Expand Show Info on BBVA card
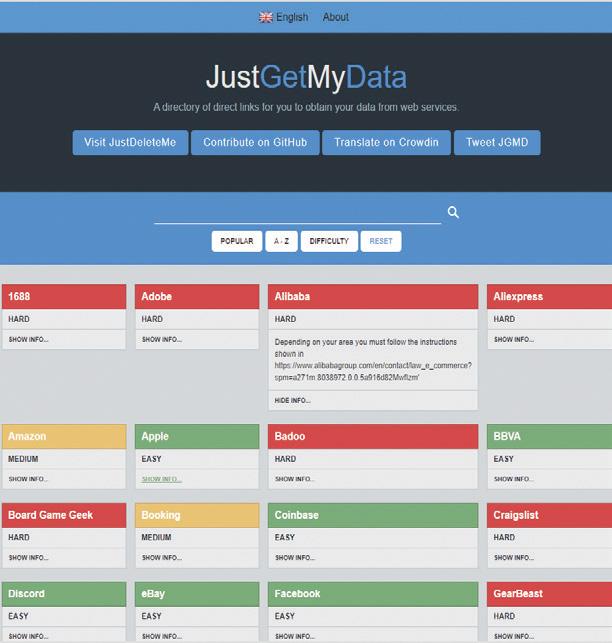 coord(514,479)
